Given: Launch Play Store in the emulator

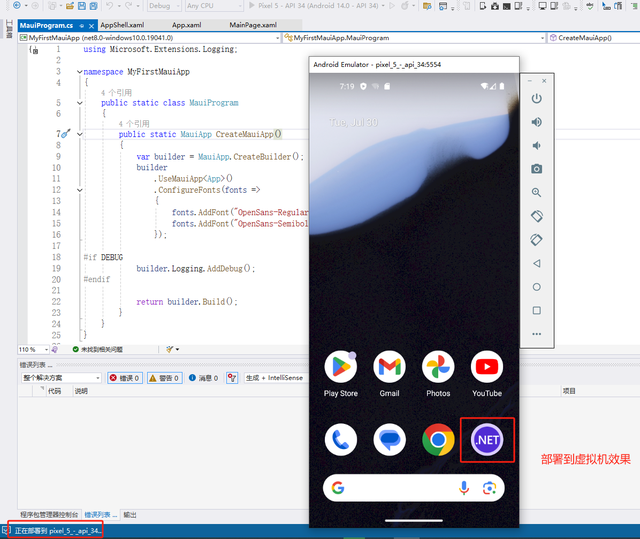Looking at the screenshot, I should [340, 367].
